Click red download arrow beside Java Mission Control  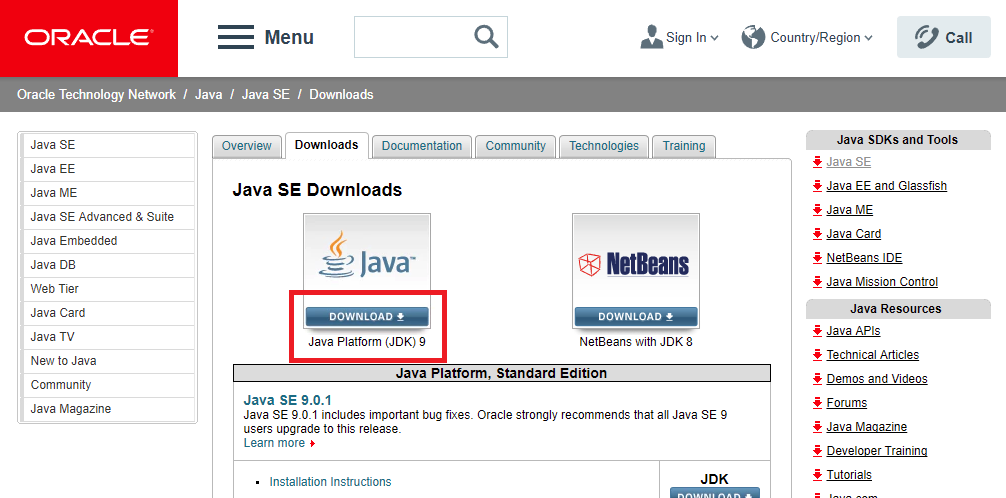click(817, 282)
